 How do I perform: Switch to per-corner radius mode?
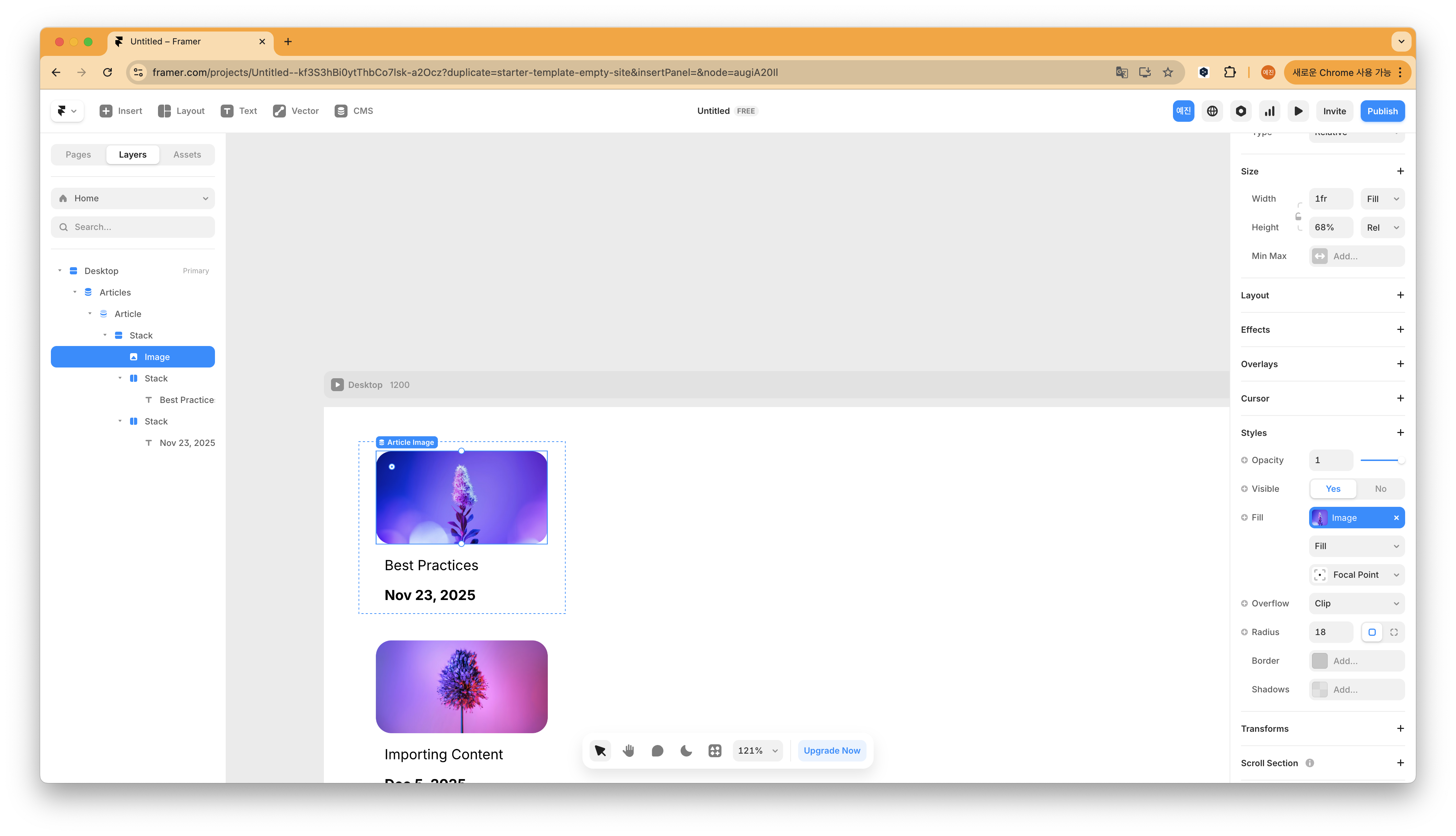[x=1393, y=632]
